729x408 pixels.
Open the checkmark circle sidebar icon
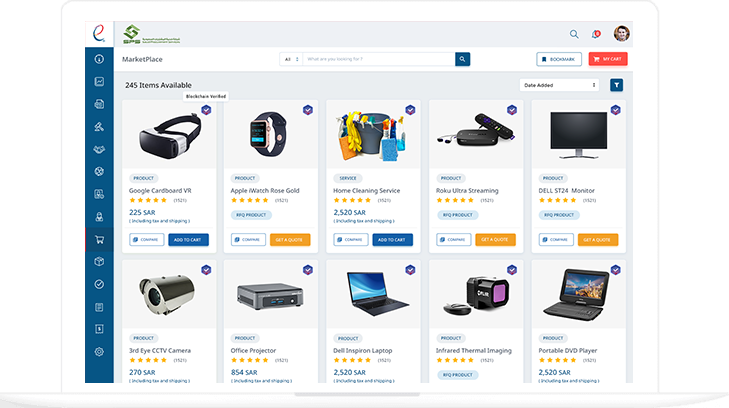pos(99,284)
